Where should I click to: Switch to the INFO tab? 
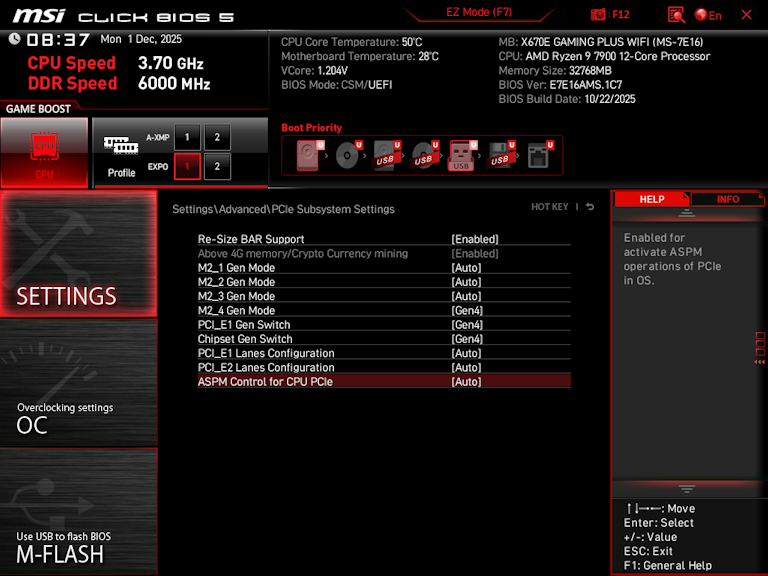(727, 199)
